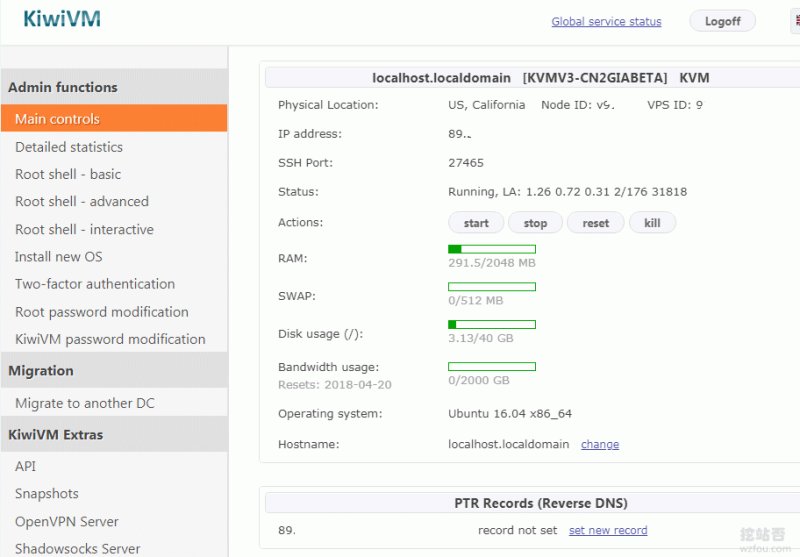Click the Bandwidth usage bar
800x557 pixels.
click(x=492, y=367)
